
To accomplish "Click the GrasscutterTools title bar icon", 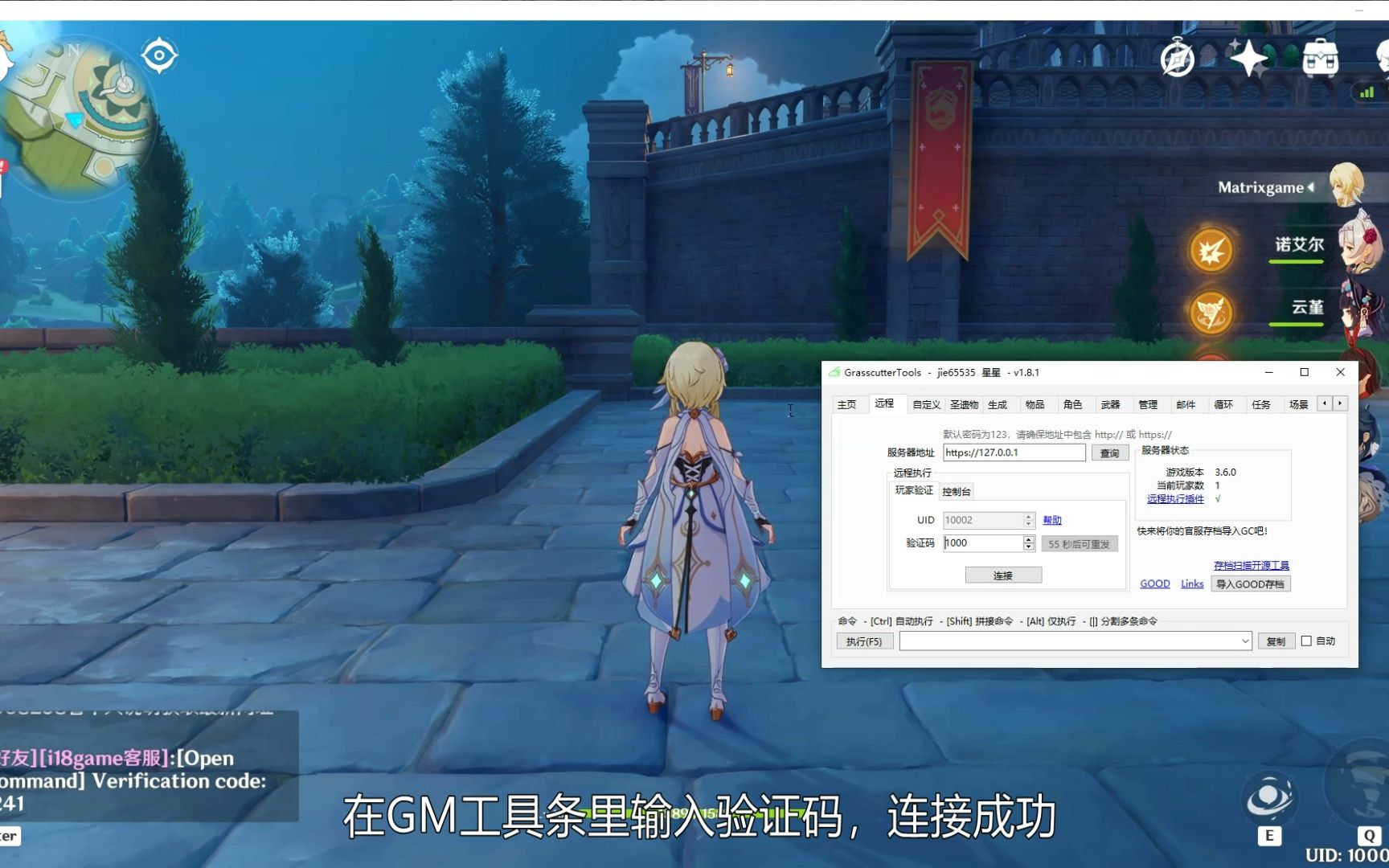I will pos(834,372).
